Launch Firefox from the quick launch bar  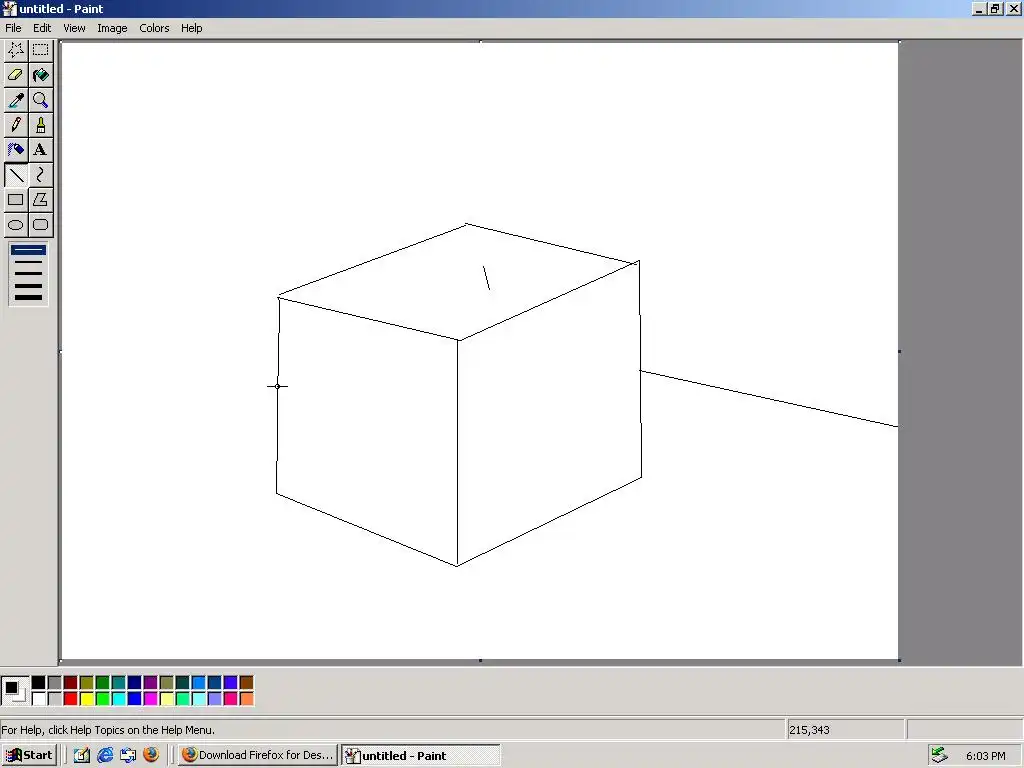pyautogui.click(x=151, y=755)
